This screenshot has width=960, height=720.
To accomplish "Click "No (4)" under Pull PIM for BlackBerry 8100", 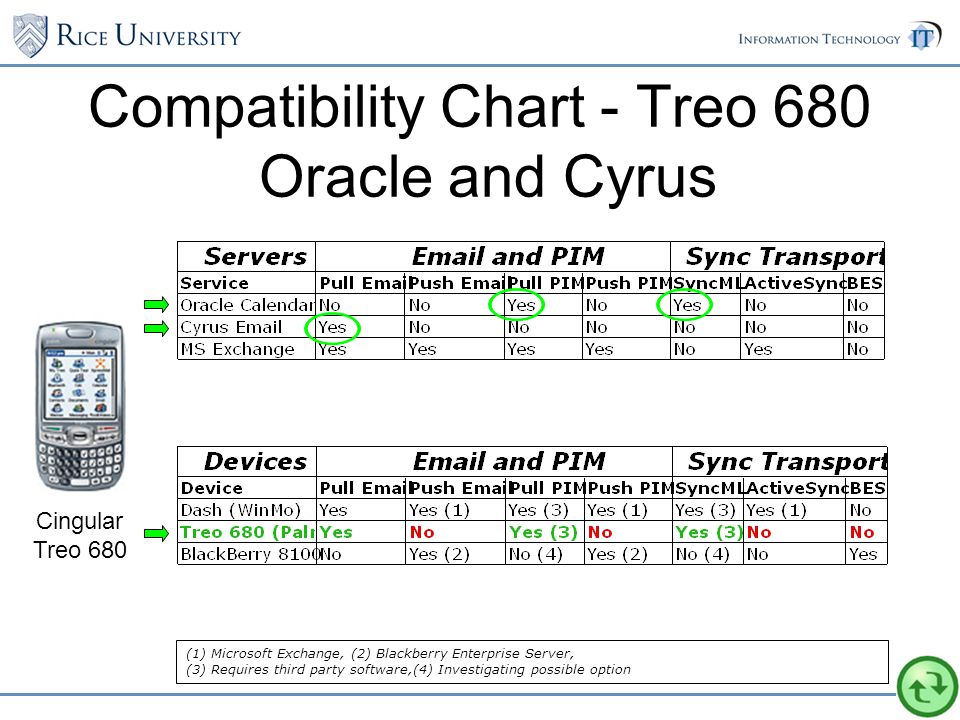I will coord(536,554).
